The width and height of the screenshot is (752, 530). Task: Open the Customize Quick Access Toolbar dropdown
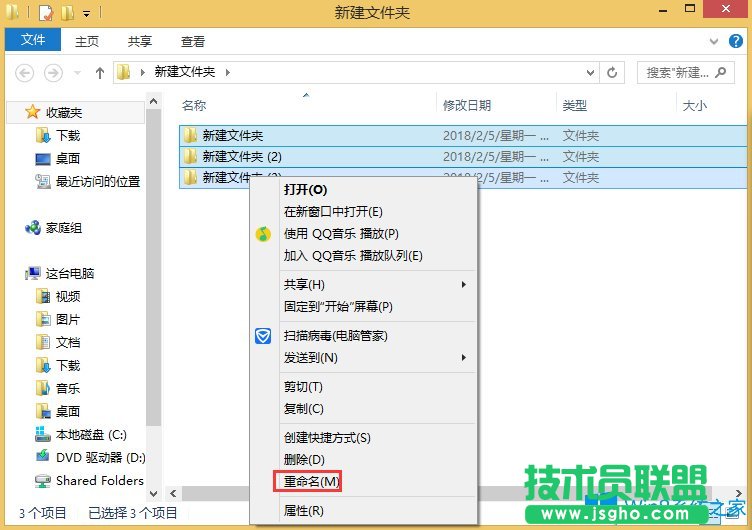pyautogui.click(x=86, y=14)
